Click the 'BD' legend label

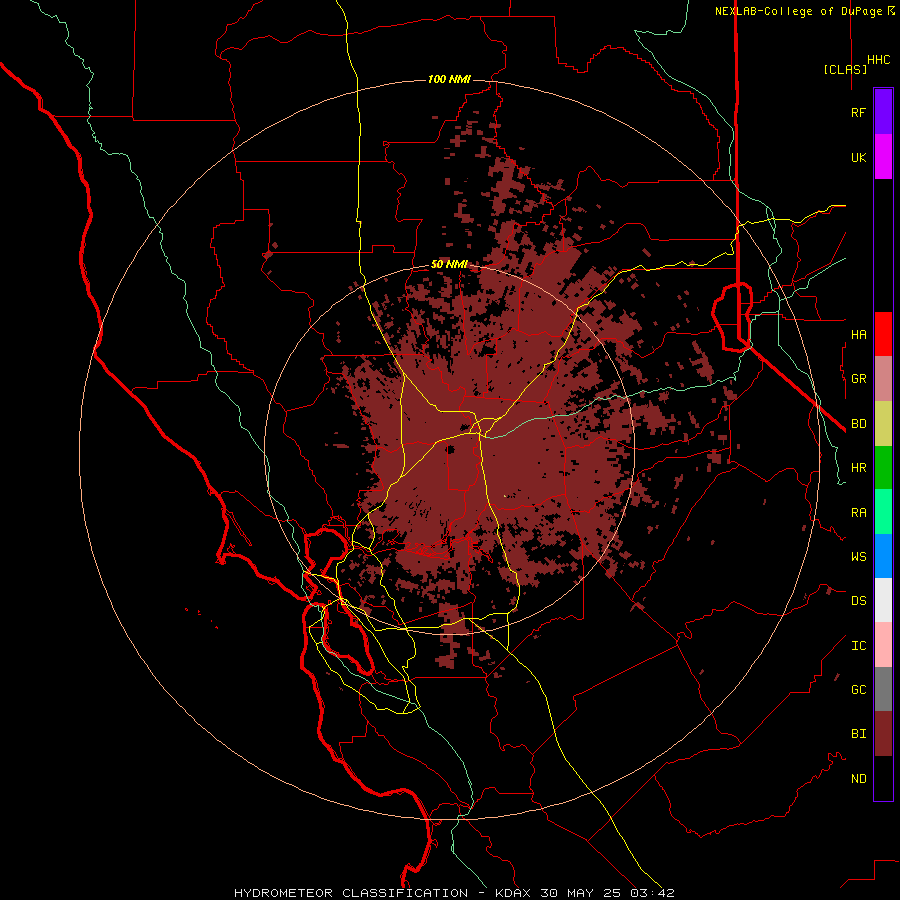pyautogui.click(x=858, y=424)
